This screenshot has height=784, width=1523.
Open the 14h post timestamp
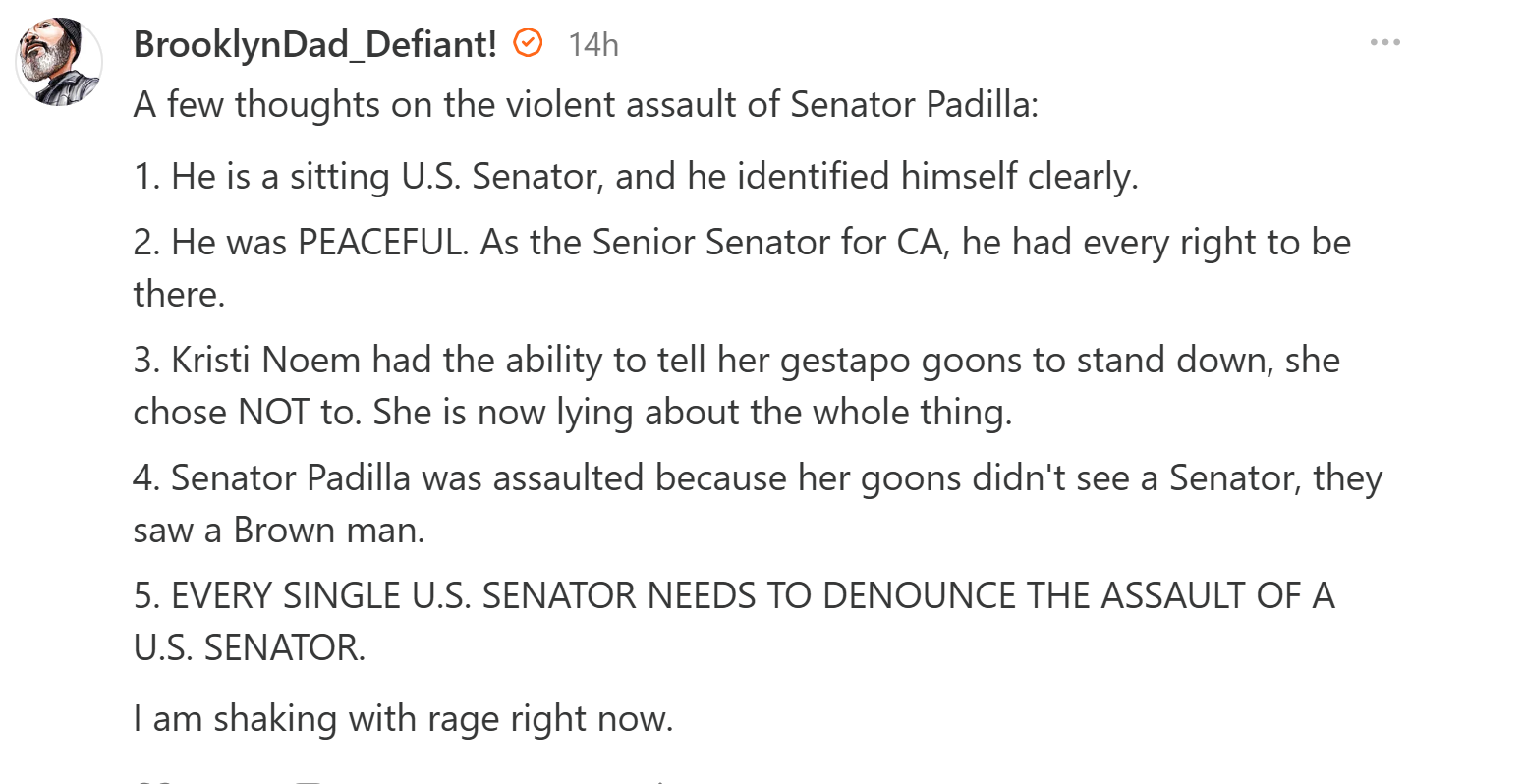coord(592,44)
